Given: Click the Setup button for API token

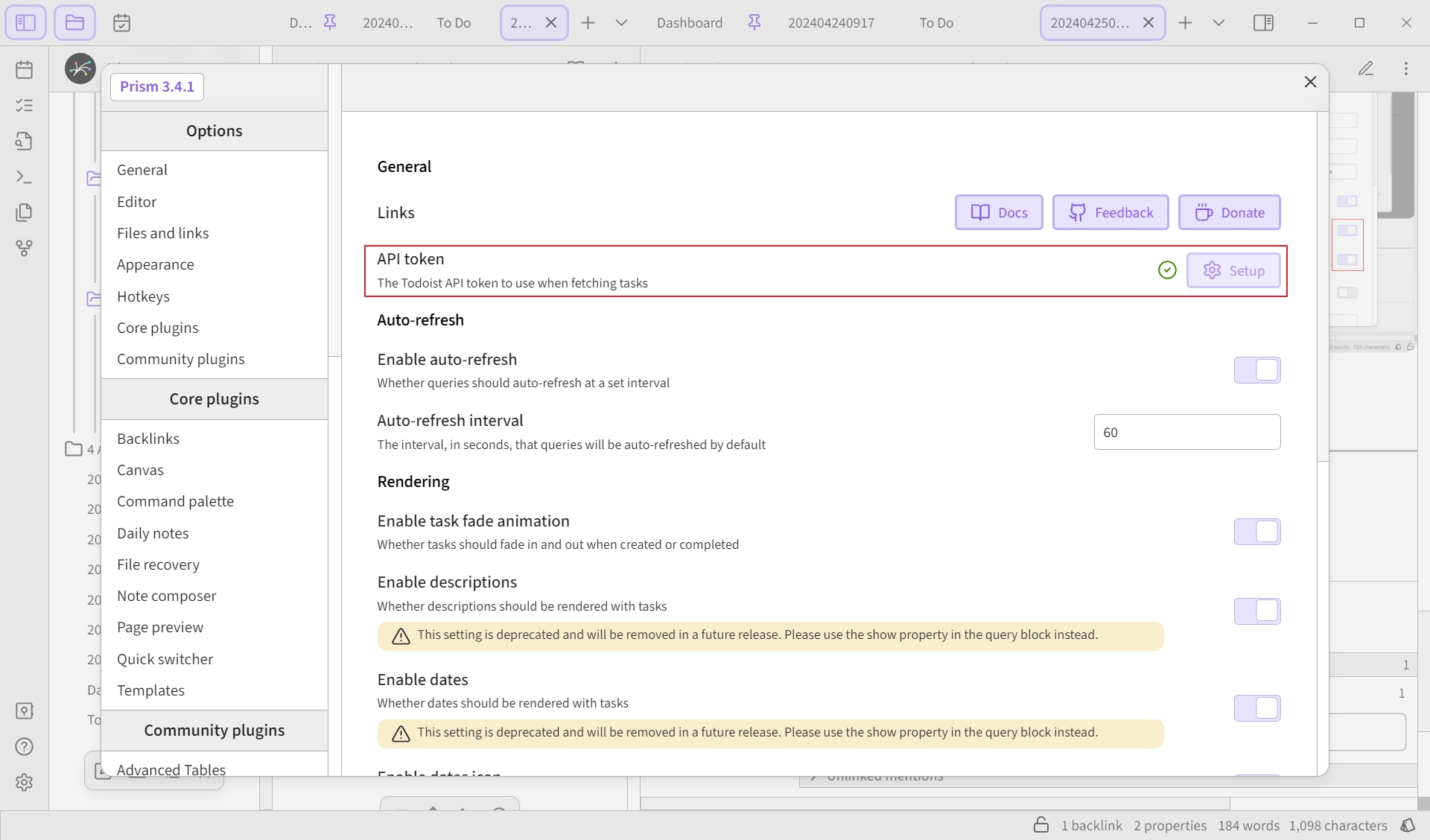Looking at the screenshot, I should (1233, 270).
